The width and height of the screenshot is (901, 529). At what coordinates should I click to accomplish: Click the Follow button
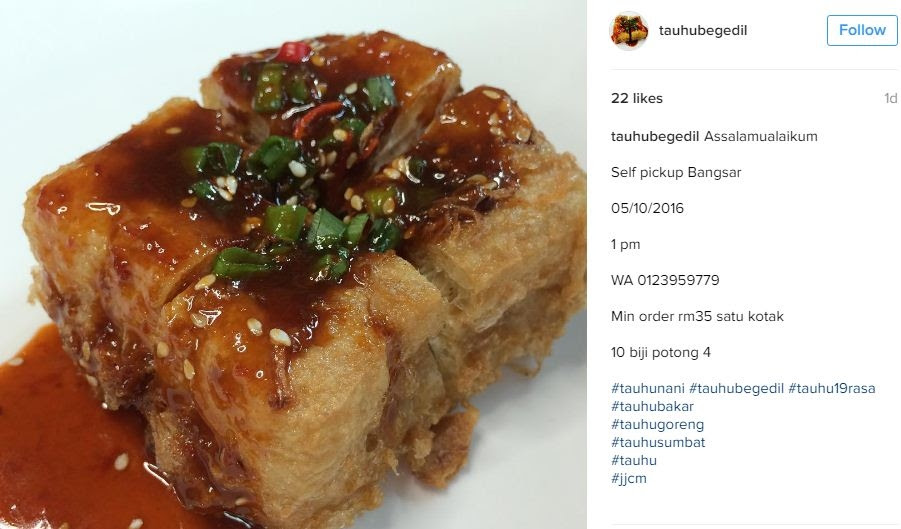click(862, 30)
